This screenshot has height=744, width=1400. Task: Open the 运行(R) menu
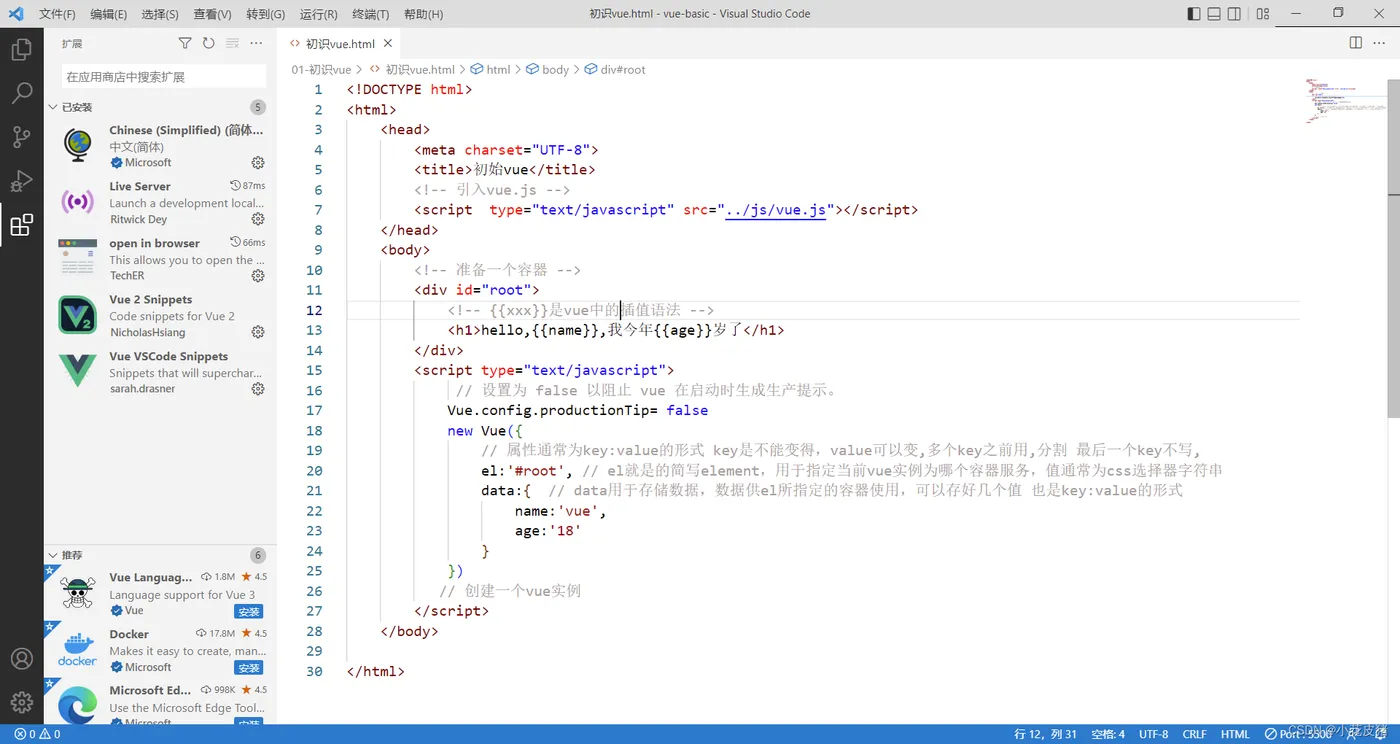click(318, 14)
